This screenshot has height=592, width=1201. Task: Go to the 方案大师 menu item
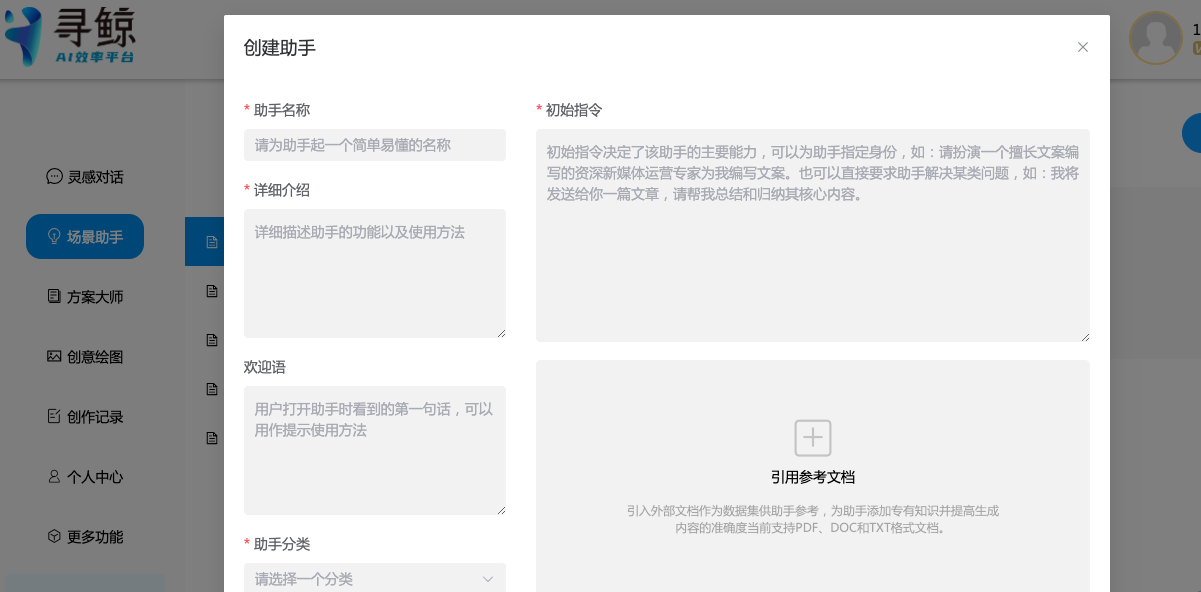pos(95,297)
